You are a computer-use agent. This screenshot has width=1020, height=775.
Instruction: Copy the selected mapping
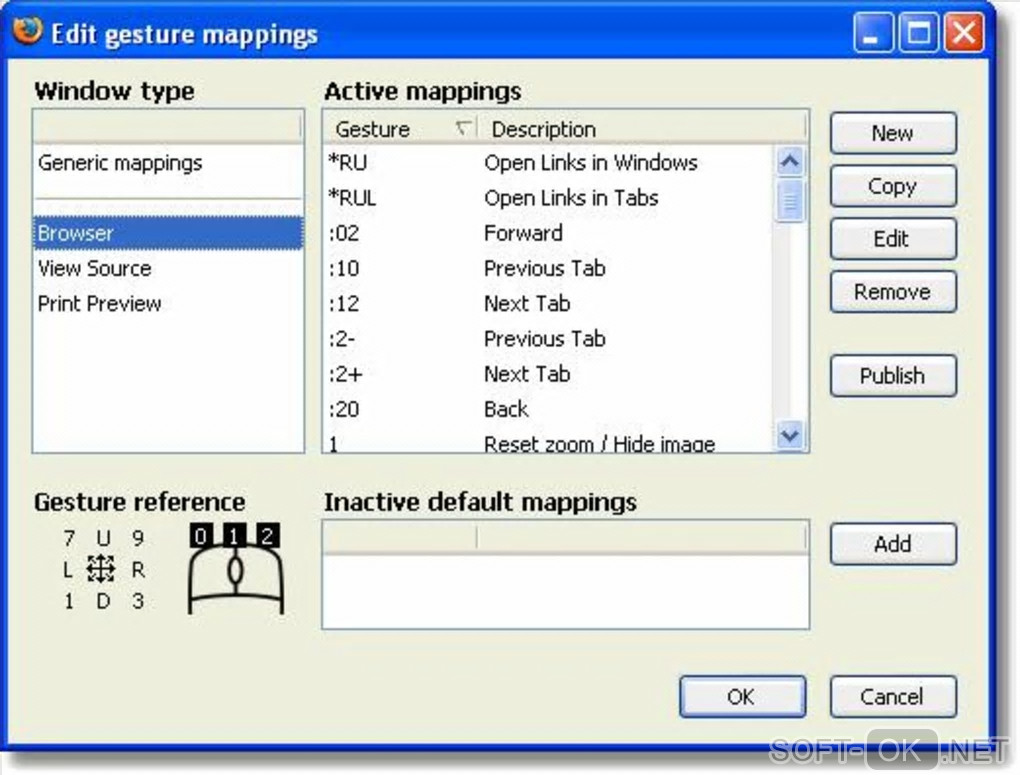[x=893, y=186]
